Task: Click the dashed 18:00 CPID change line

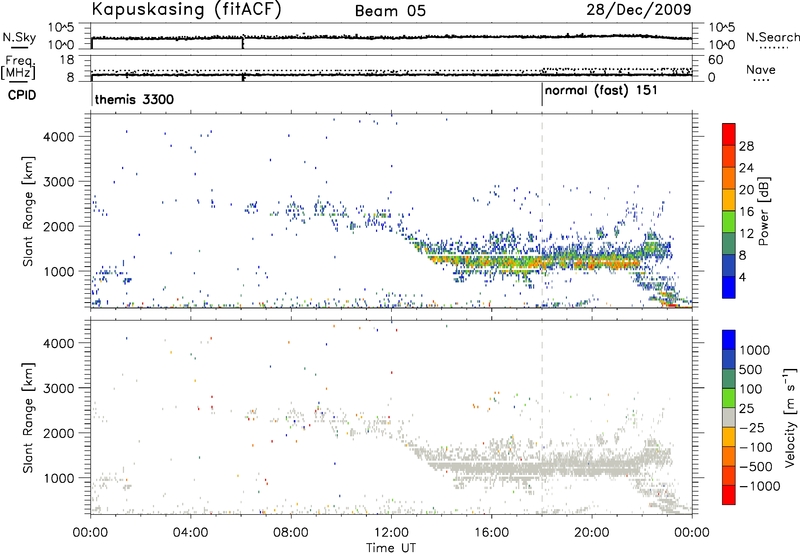Action: tap(542, 210)
